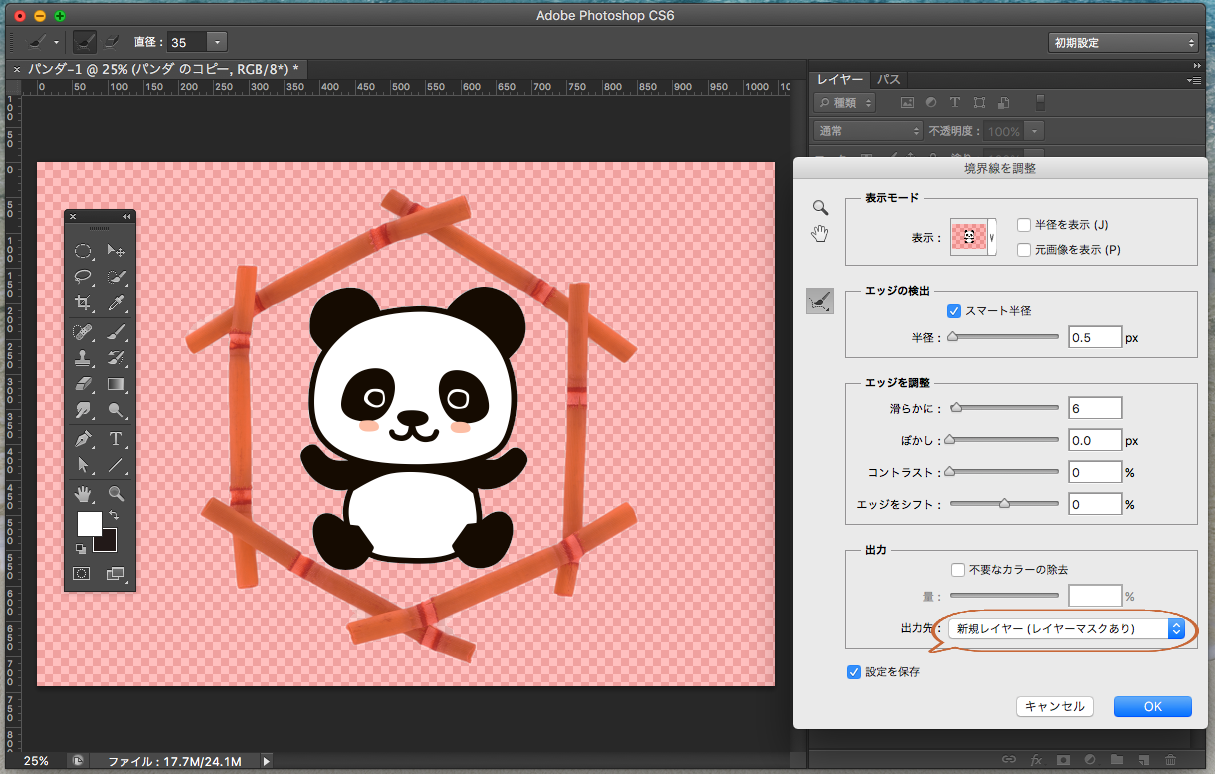Image resolution: width=1215 pixels, height=774 pixels.
Task: Select the Hand tool in the dialog
Action: 820,234
